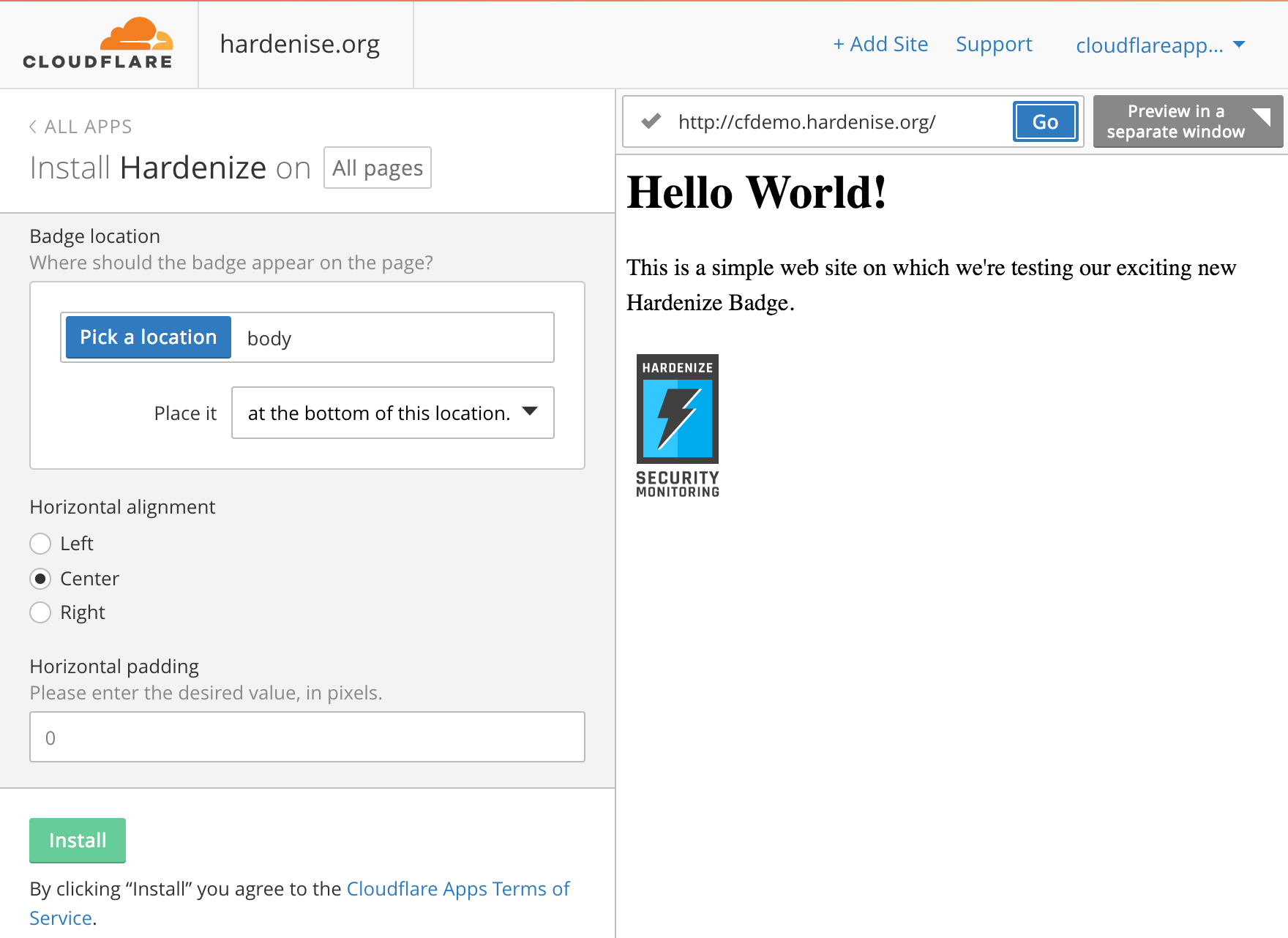Click the 'This is a simple web site' paragraph
Screen dimensions: 1288x938
[931, 285]
